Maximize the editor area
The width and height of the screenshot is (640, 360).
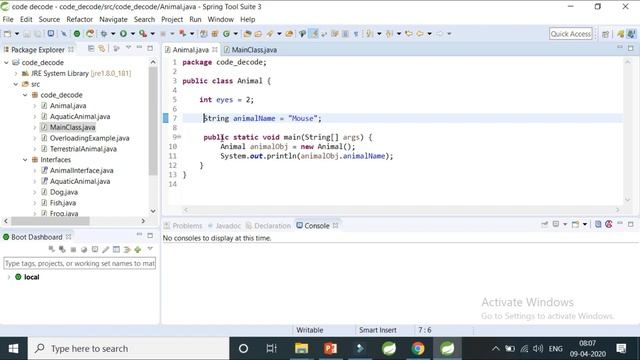pos(631,48)
